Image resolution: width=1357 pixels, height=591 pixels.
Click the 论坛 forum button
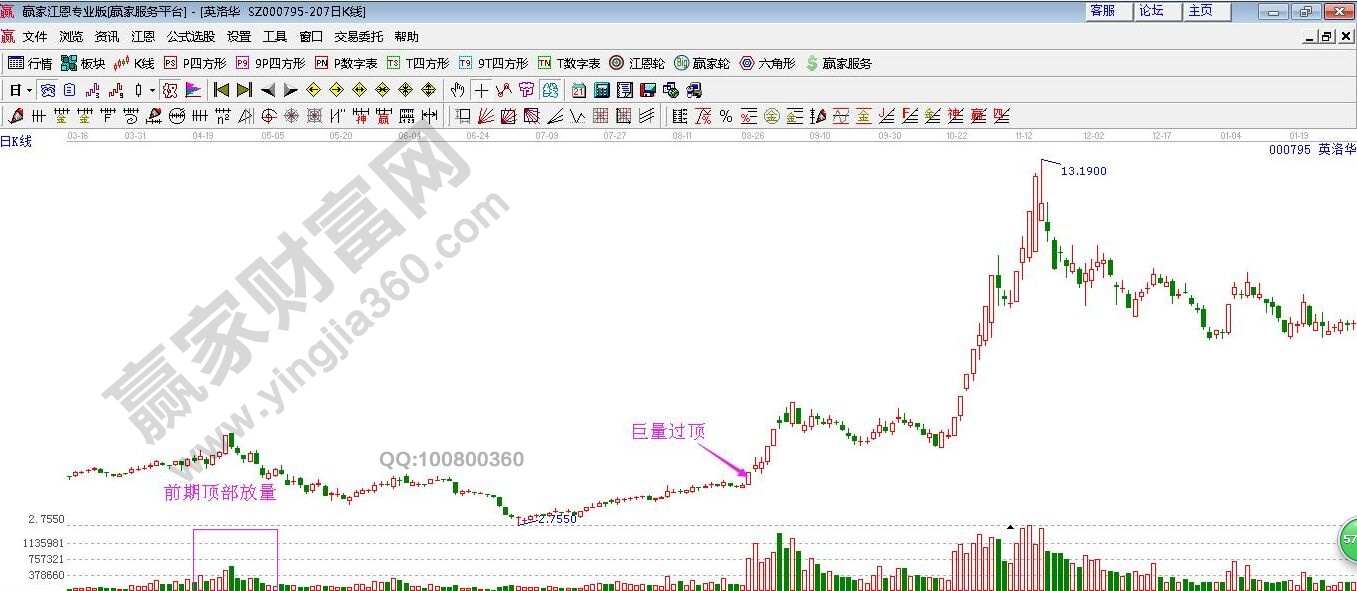pos(1151,11)
